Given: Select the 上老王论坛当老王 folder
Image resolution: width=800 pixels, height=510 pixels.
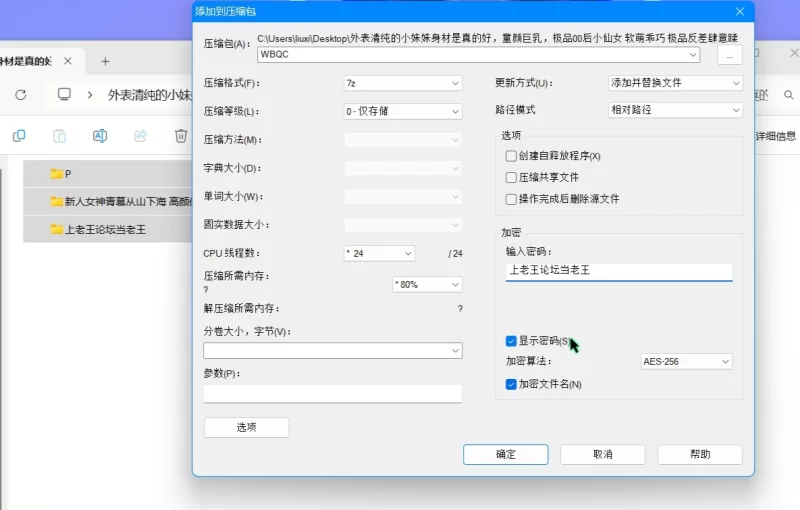Looking at the screenshot, I should click(x=108, y=230).
